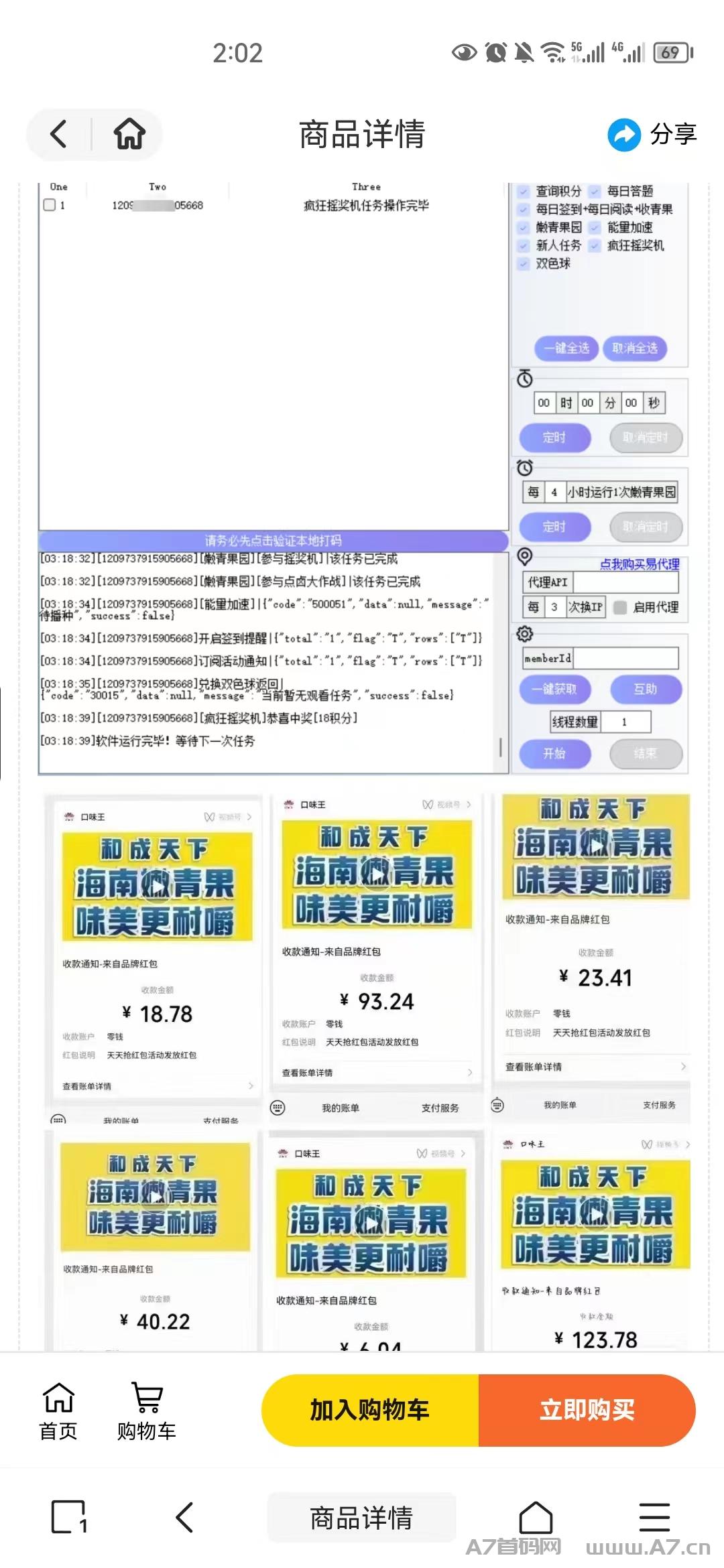Viewport: 724px width, 1568px height.
Task: Click 定时 under the 懒青果园 interval
Action: [x=555, y=527]
